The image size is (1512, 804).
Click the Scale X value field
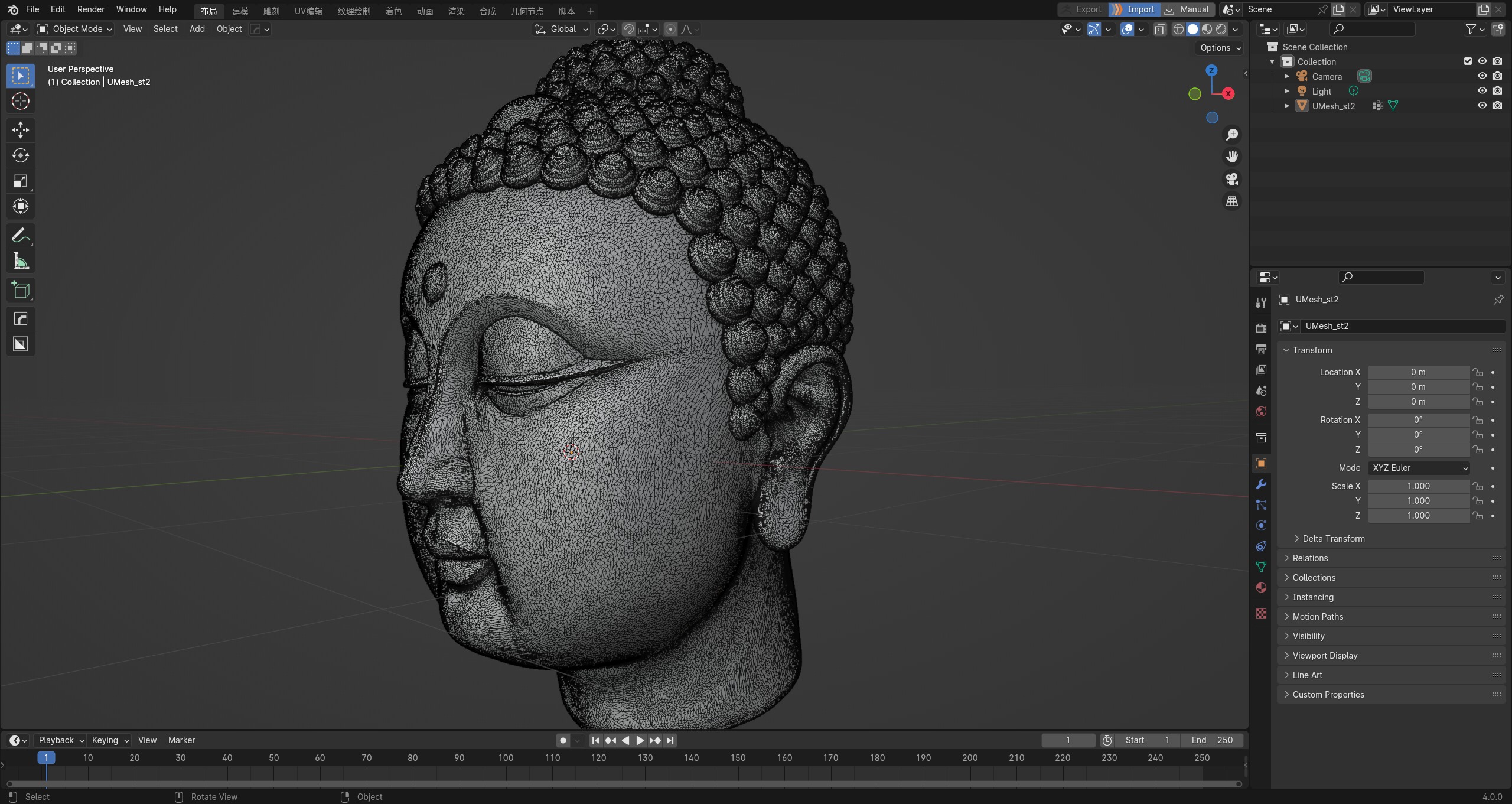tap(1418, 486)
